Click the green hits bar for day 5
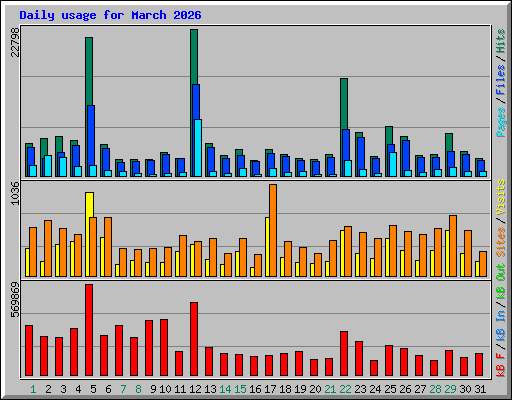The height and width of the screenshot is (400, 512). (x=89, y=71)
